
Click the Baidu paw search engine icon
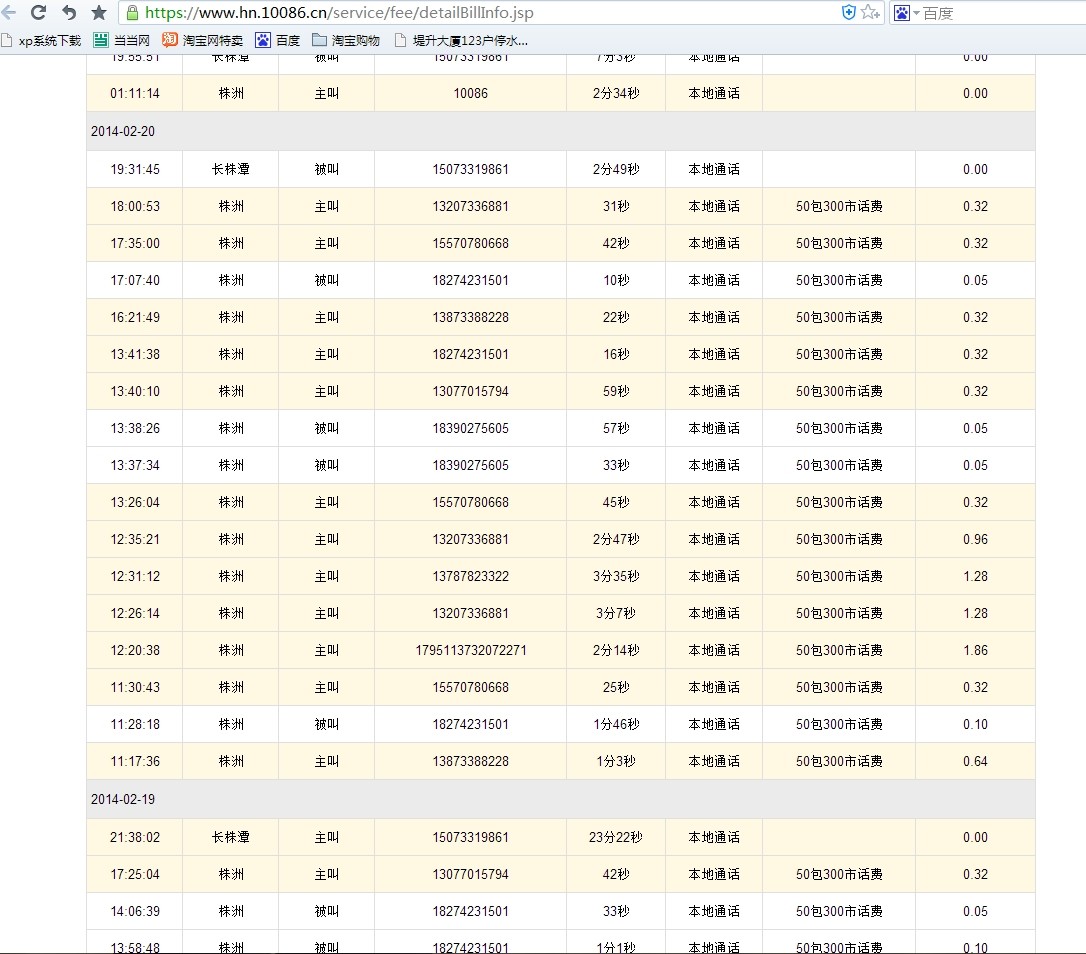[x=901, y=13]
